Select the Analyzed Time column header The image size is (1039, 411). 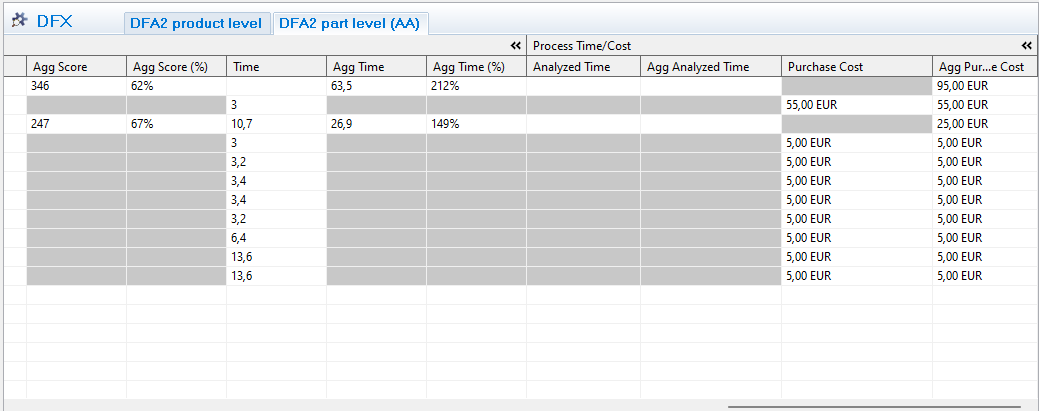coord(583,67)
